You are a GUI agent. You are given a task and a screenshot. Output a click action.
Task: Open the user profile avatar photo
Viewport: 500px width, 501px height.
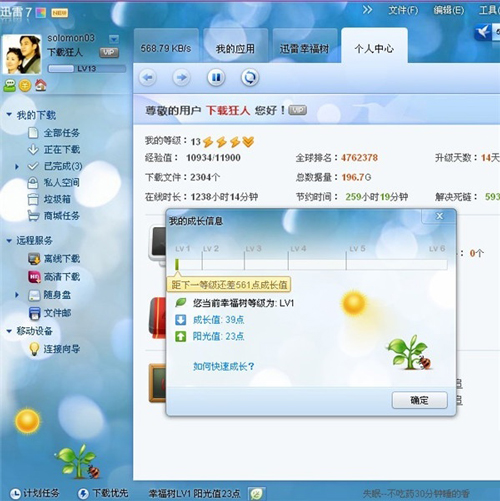click(22, 54)
